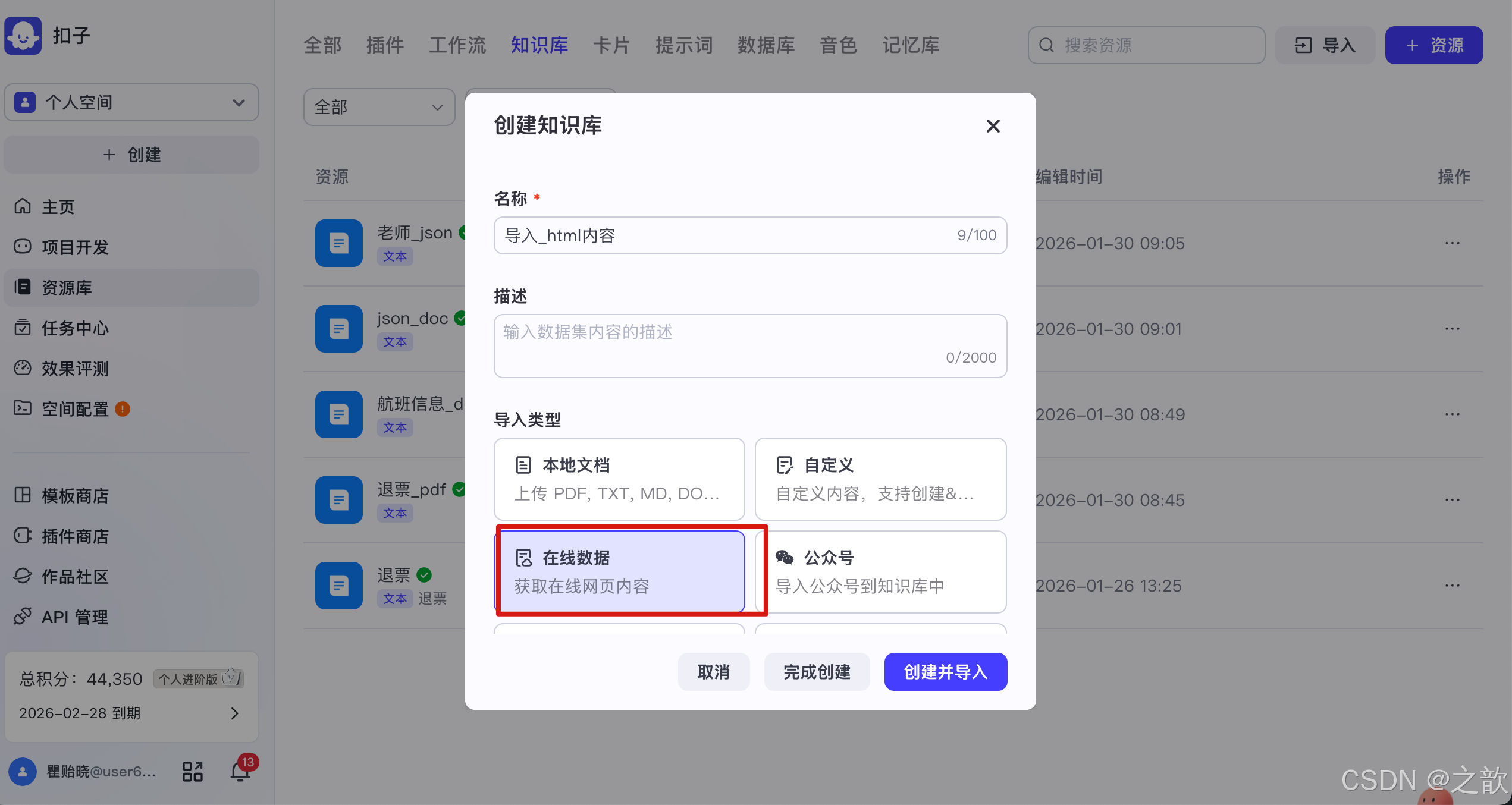This screenshot has width=1512, height=805.
Task: Open the notification bell with badge 13
Action: (240, 771)
